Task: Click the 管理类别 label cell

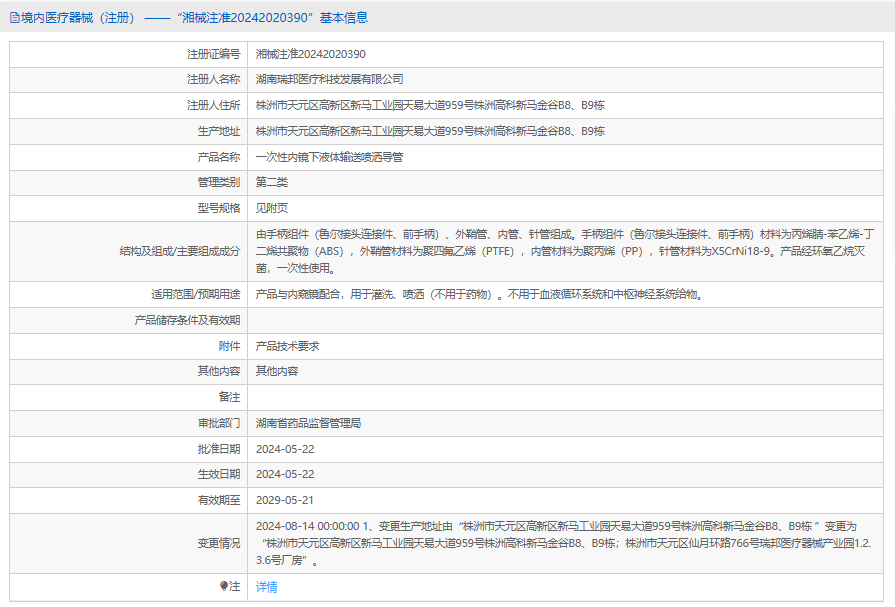Action: pos(128,182)
